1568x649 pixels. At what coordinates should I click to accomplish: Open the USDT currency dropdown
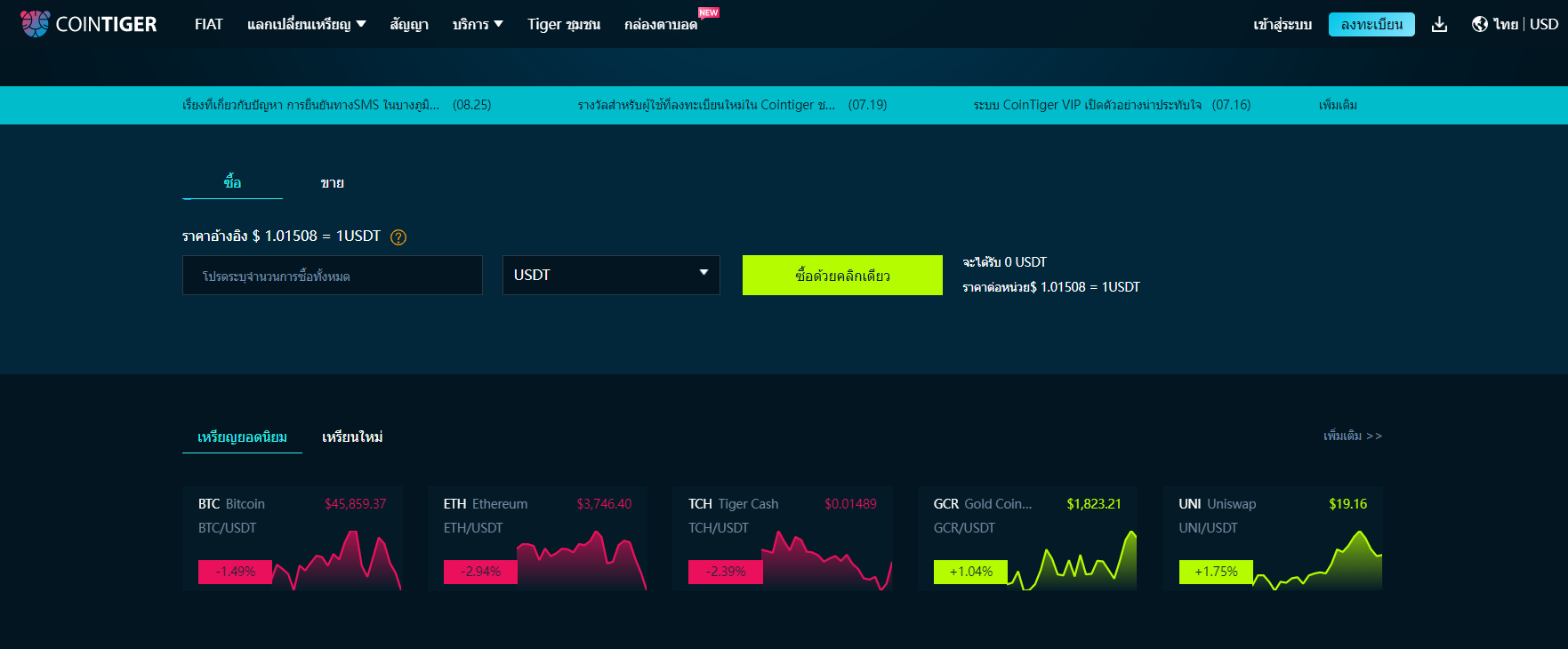pyautogui.click(x=611, y=276)
